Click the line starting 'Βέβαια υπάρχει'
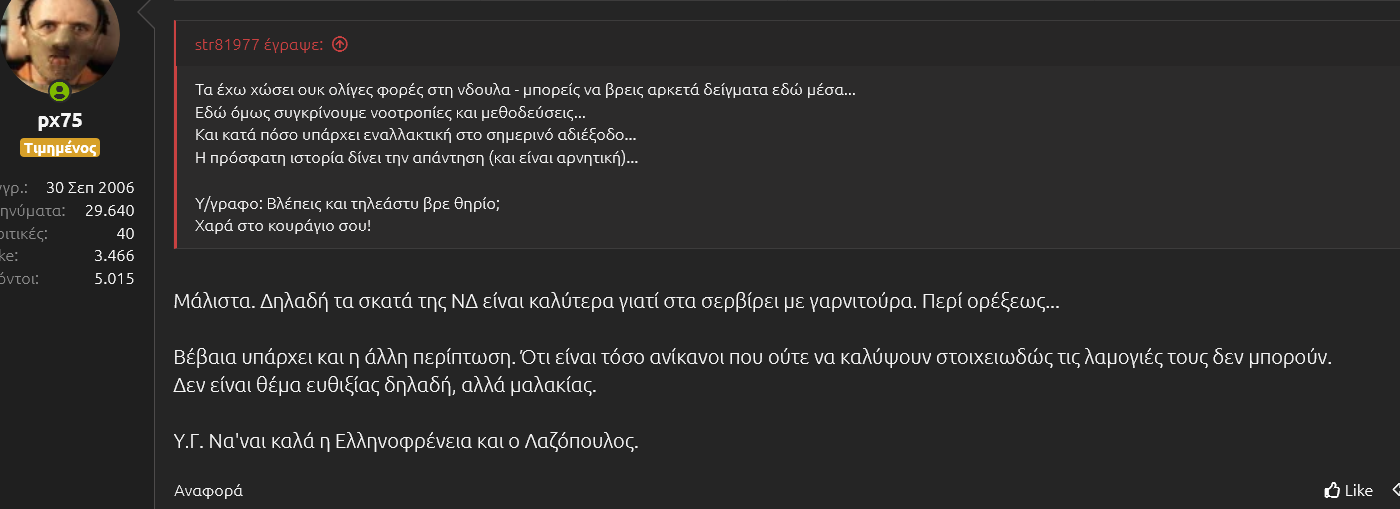Viewport: 1400px width, 509px height. tap(754, 357)
